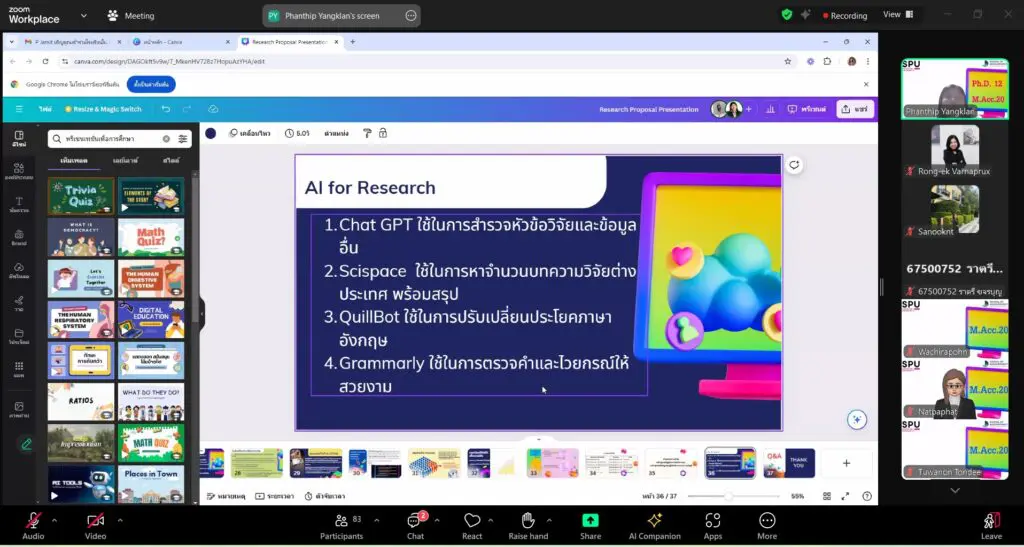1024x547 pixels.
Task: Unmute the microphone Audio button
Action: 33,526
